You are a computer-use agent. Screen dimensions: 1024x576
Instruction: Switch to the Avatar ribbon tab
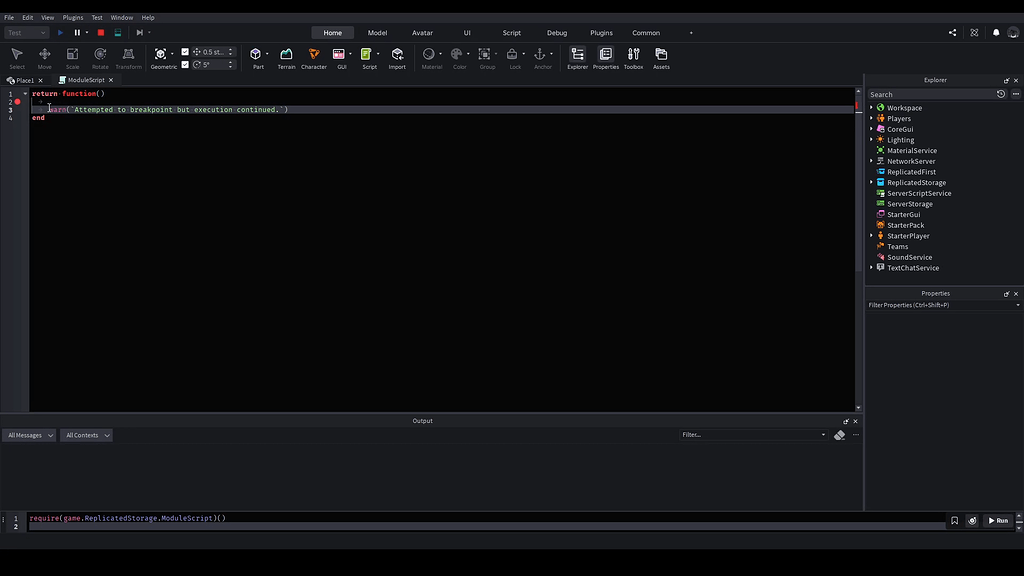(422, 33)
